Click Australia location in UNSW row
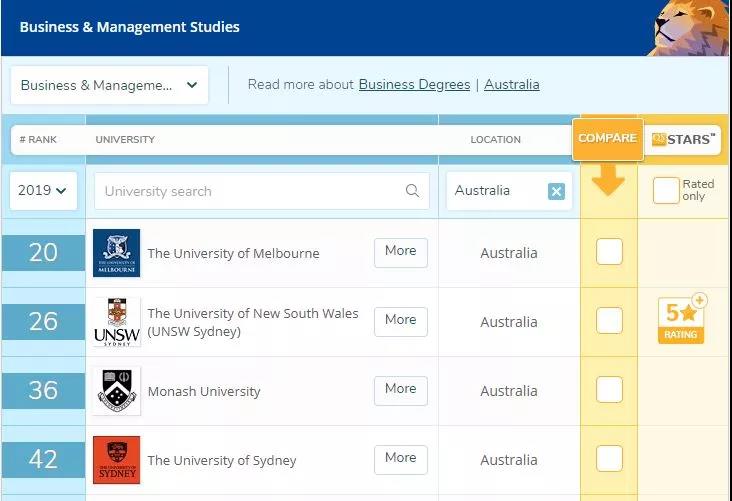This screenshot has width=732, height=501. tap(509, 322)
